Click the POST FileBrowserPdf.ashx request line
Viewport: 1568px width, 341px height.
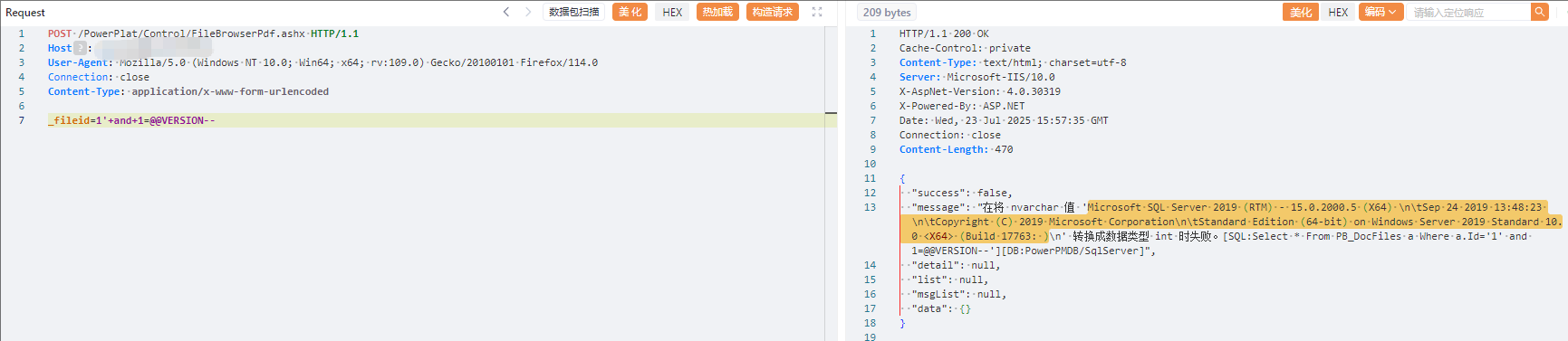point(203,33)
